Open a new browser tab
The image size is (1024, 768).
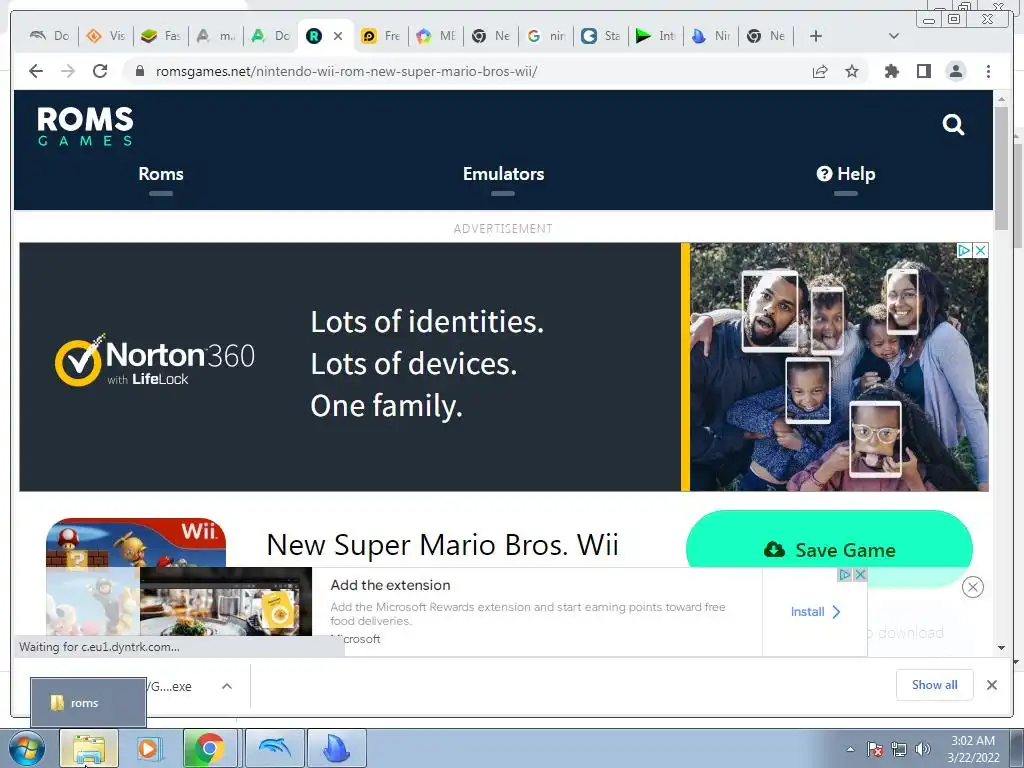[816, 36]
